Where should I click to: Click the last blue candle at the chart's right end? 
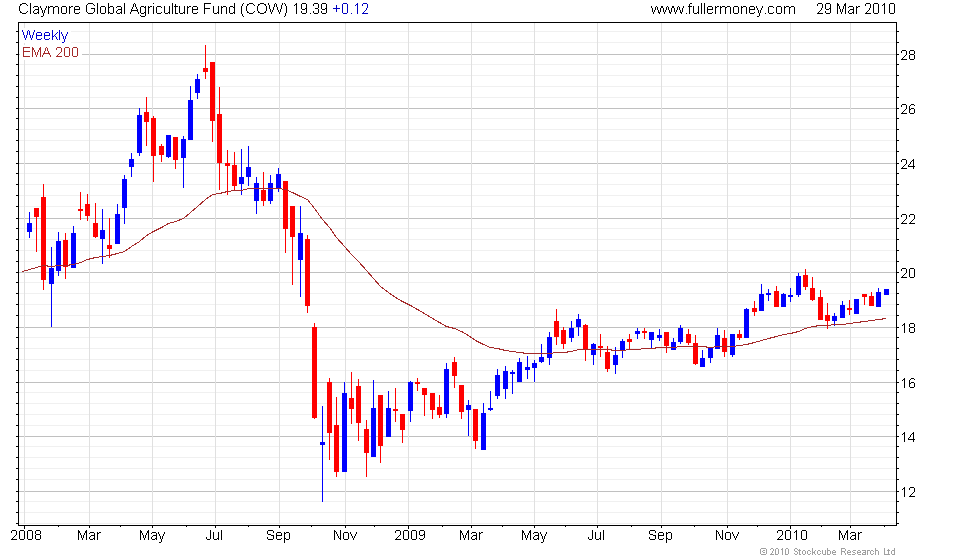click(886, 292)
